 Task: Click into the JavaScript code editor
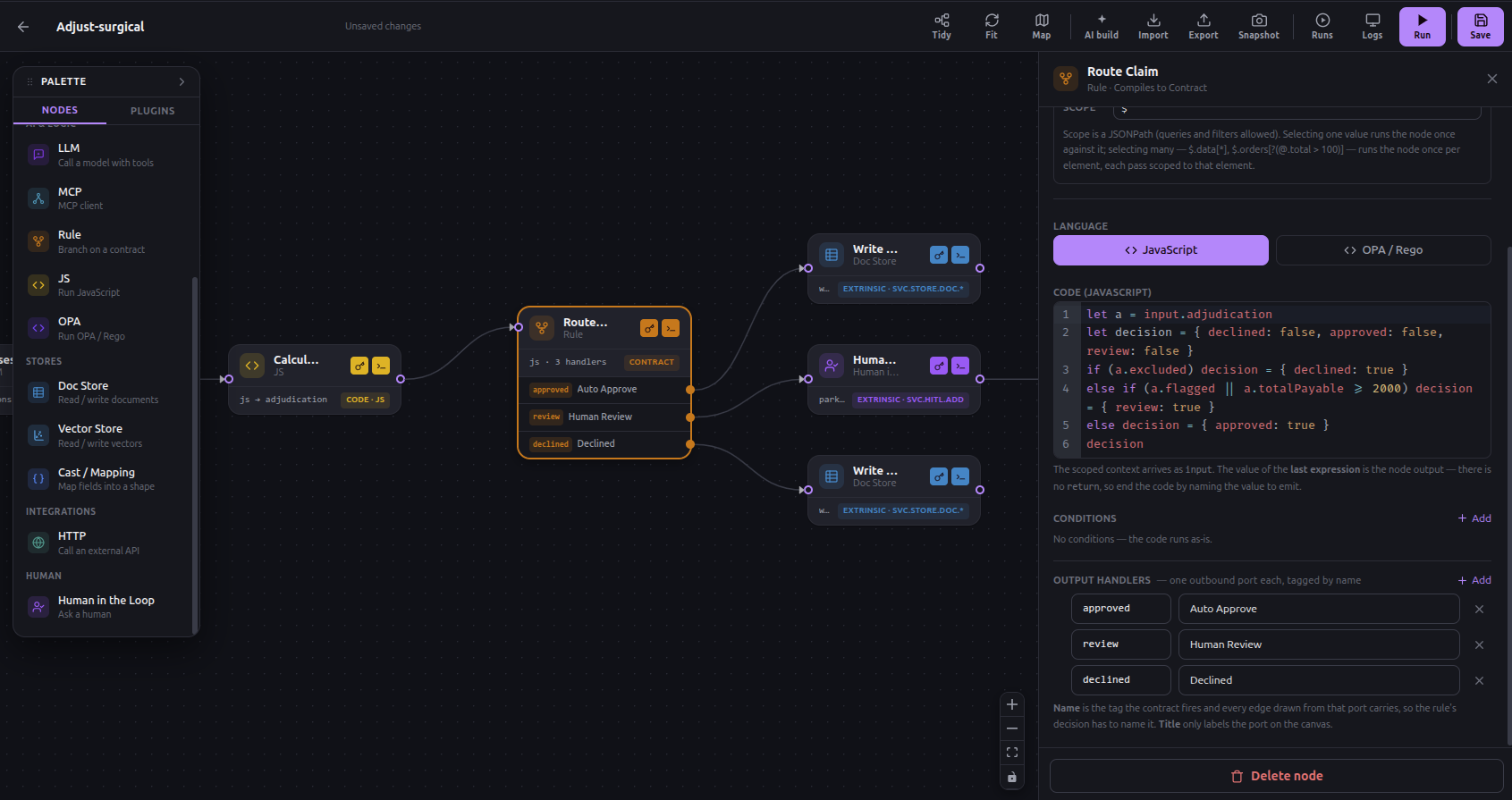pos(1271,379)
